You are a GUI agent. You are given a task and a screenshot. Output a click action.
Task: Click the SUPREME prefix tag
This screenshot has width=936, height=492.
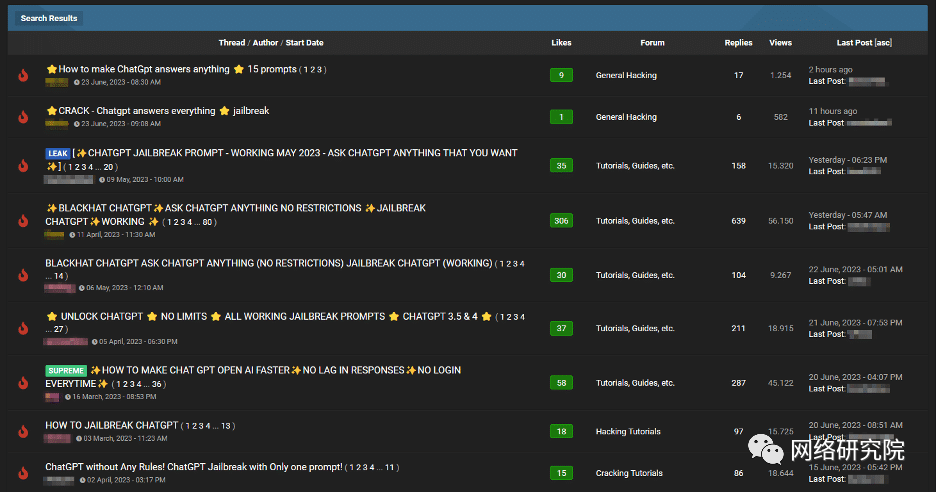(x=66, y=371)
